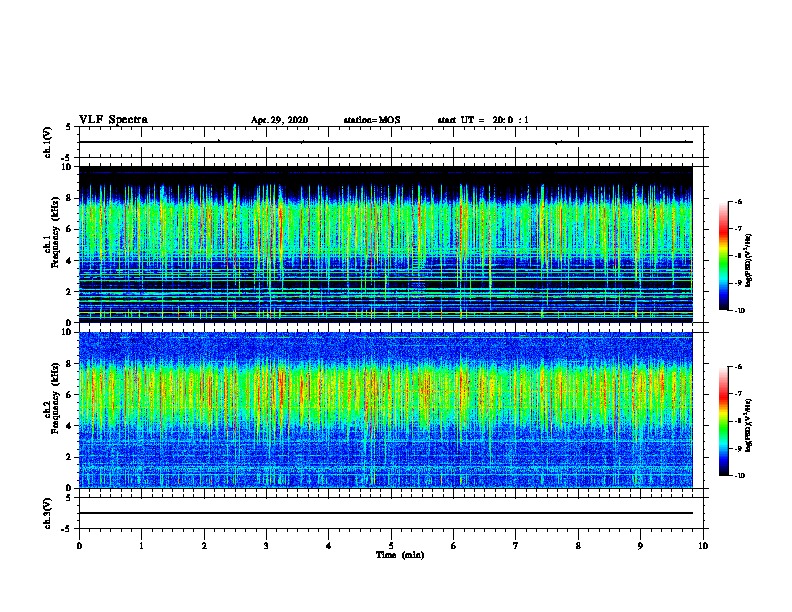Click the "ch.1(V)" axis label
This screenshot has height=612, width=792.
click(47, 142)
